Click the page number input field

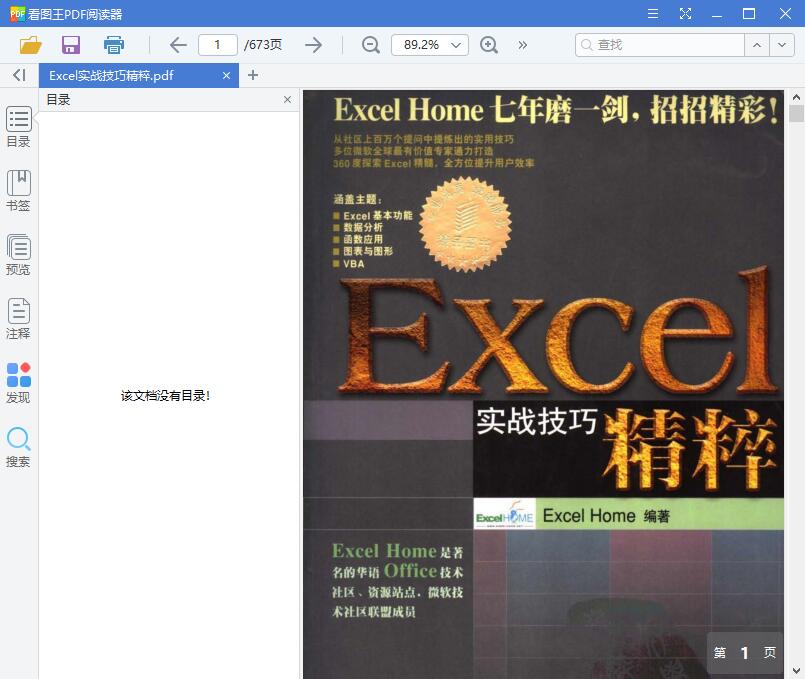[x=218, y=45]
